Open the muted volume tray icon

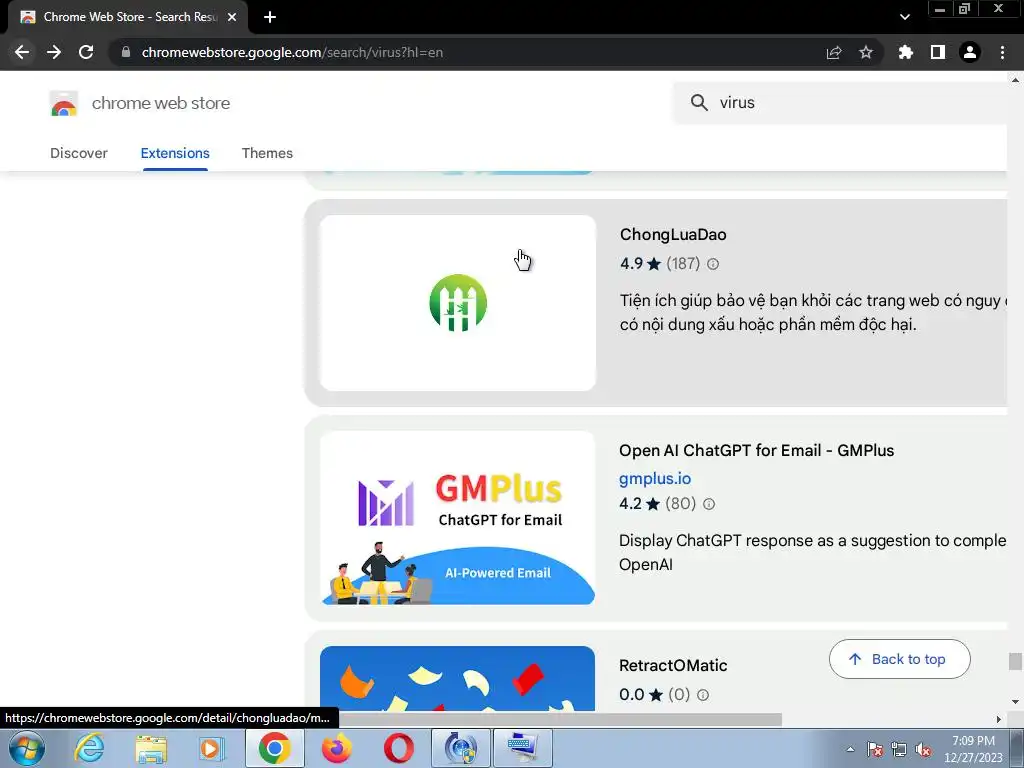[923, 749]
